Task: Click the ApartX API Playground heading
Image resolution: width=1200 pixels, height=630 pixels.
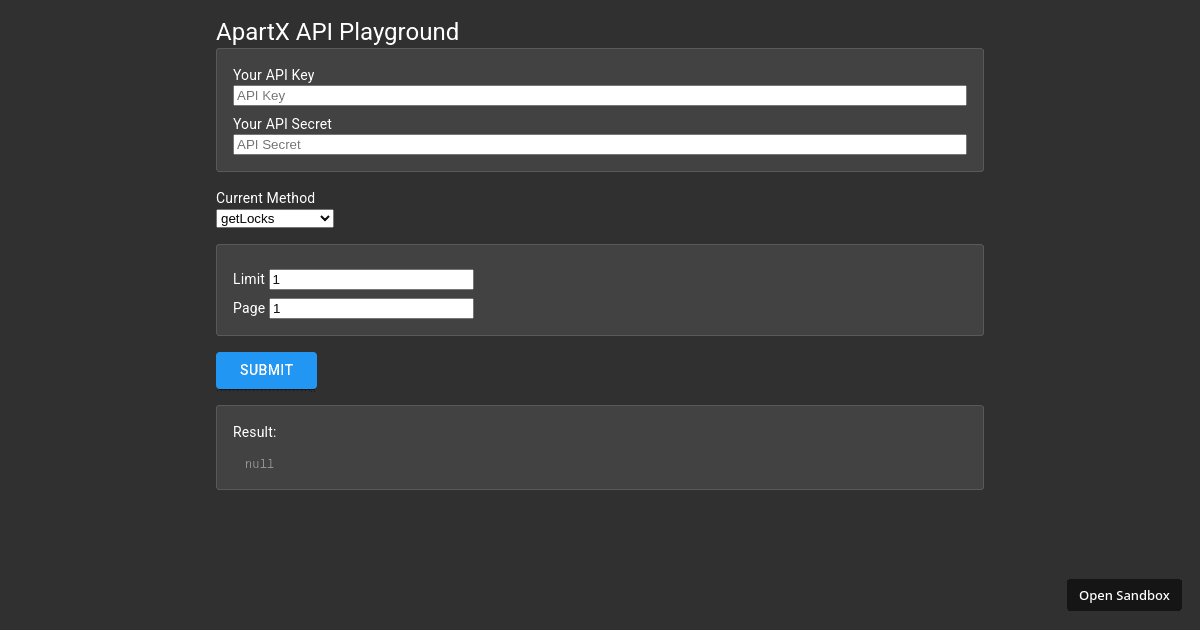Action: (337, 32)
